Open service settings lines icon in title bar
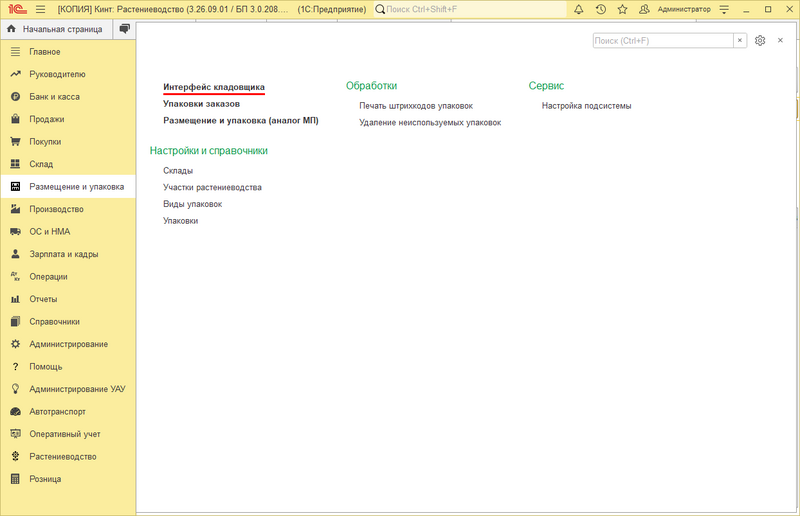The image size is (800, 516). click(724, 9)
